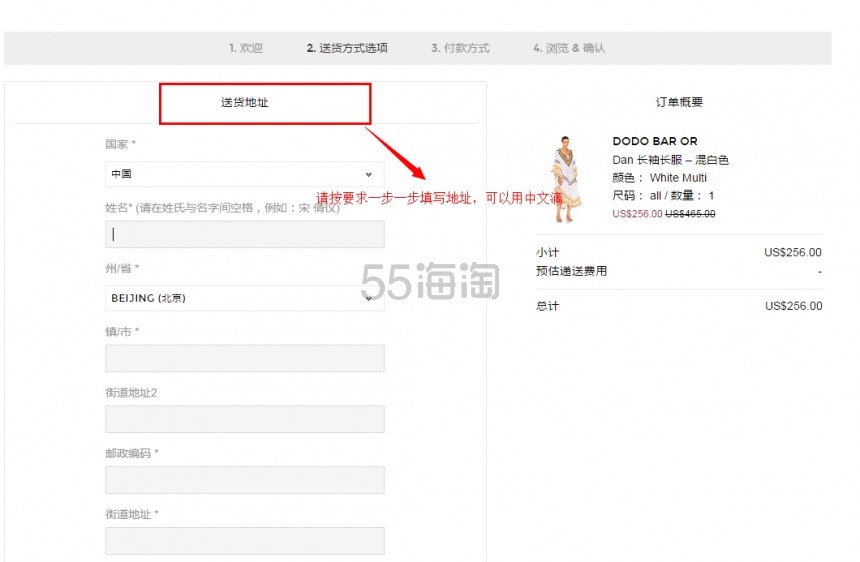Image resolution: width=860 pixels, height=562 pixels.
Task: Click the 街道地址2 input field
Action: click(x=245, y=419)
